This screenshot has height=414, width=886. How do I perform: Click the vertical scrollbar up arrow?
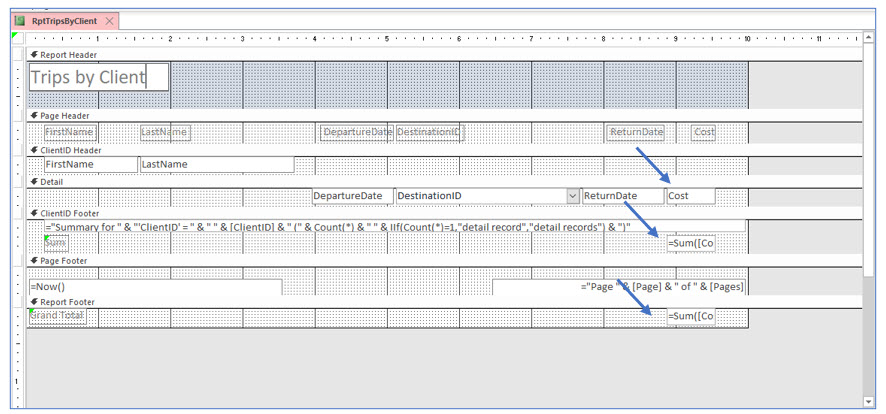(x=868, y=38)
